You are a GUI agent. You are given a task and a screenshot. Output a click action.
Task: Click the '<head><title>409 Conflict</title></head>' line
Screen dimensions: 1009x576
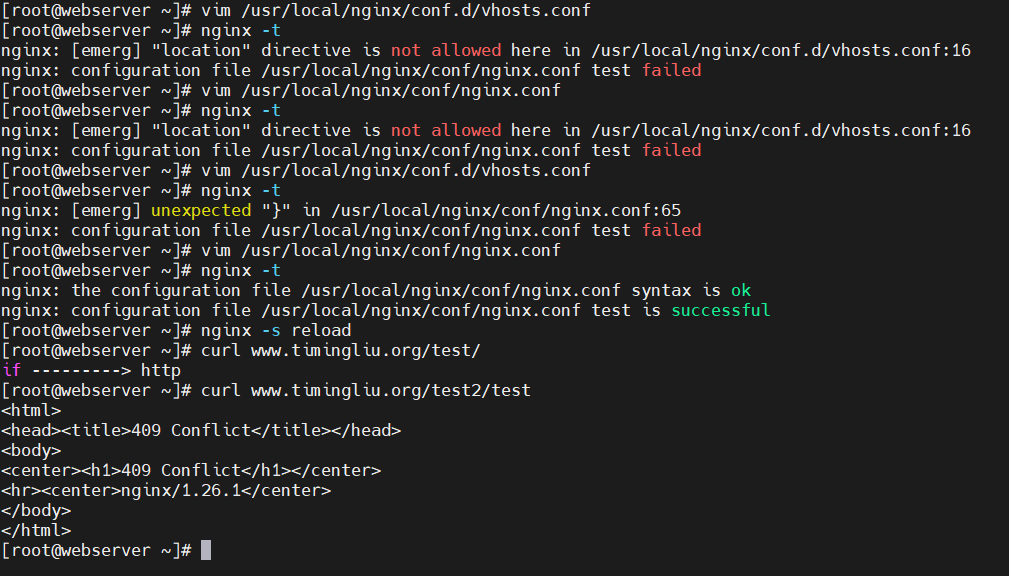(201, 431)
